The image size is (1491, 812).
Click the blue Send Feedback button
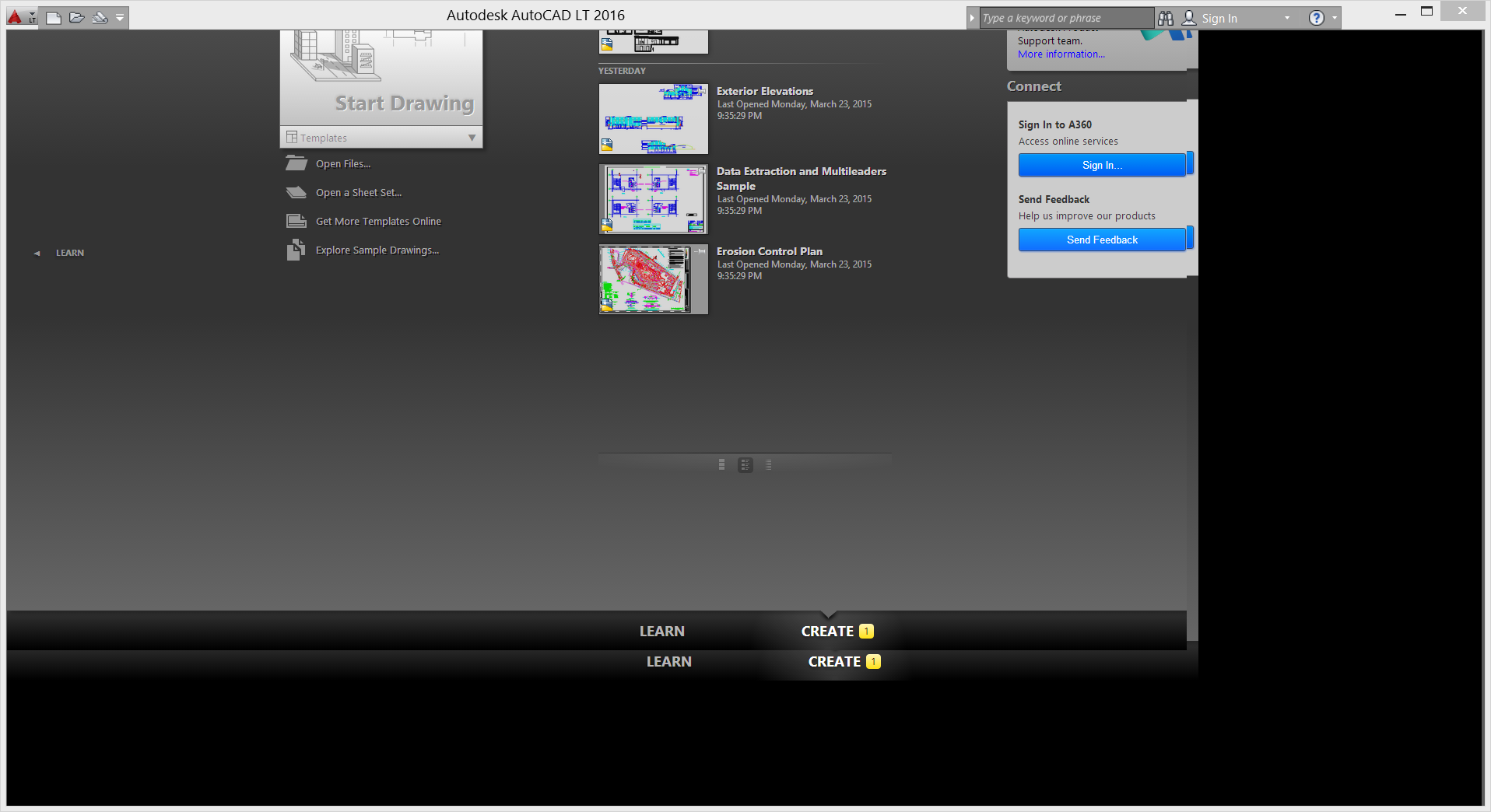[x=1102, y=240]
